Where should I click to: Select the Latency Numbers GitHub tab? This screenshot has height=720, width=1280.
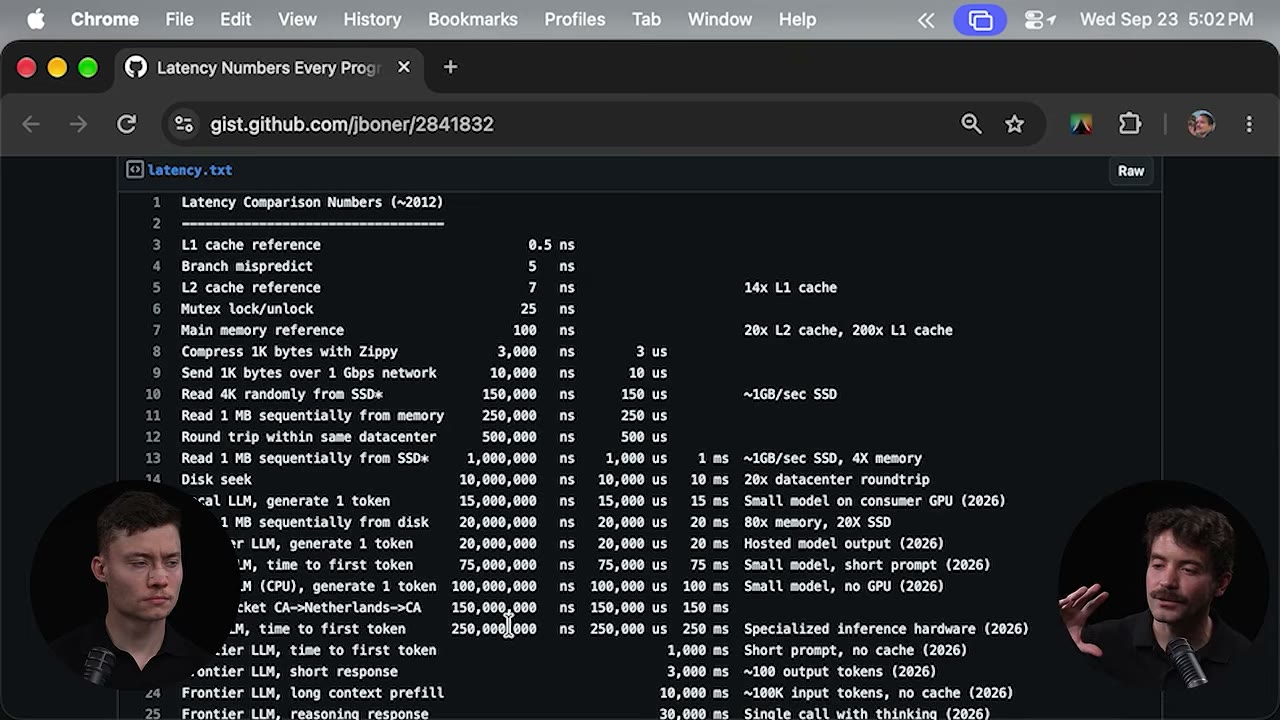point(268,68)
